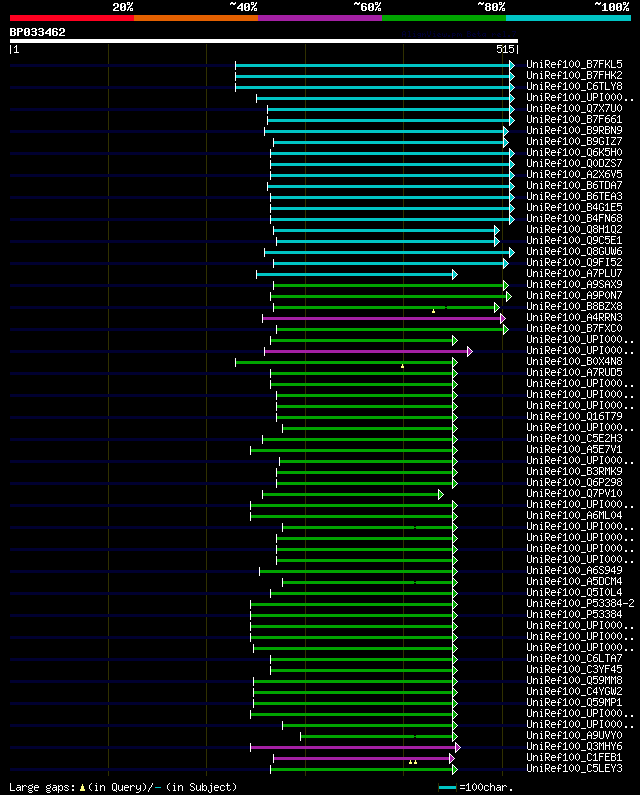
Task: Click UniRef100_Q3MHY6 entry
Action: point(574,746)
